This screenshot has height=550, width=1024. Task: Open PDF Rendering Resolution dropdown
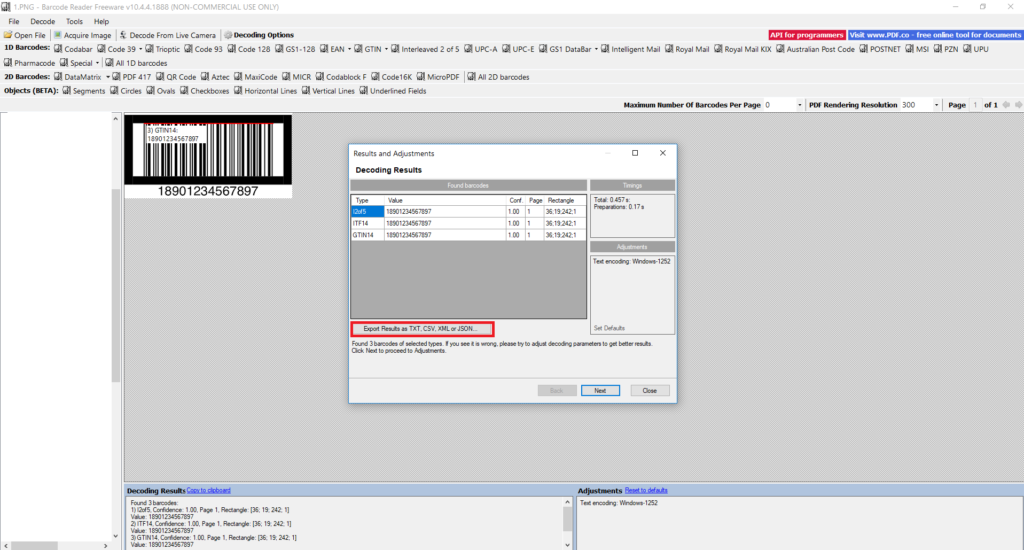click(x=936, y=105)
